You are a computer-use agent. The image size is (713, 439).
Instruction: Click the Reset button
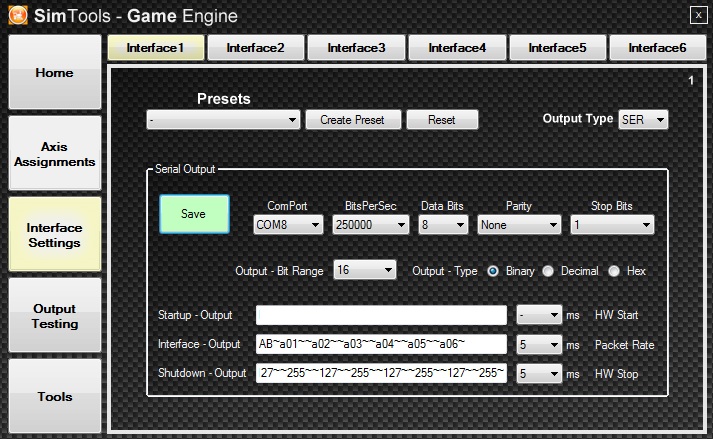[441, 120]
